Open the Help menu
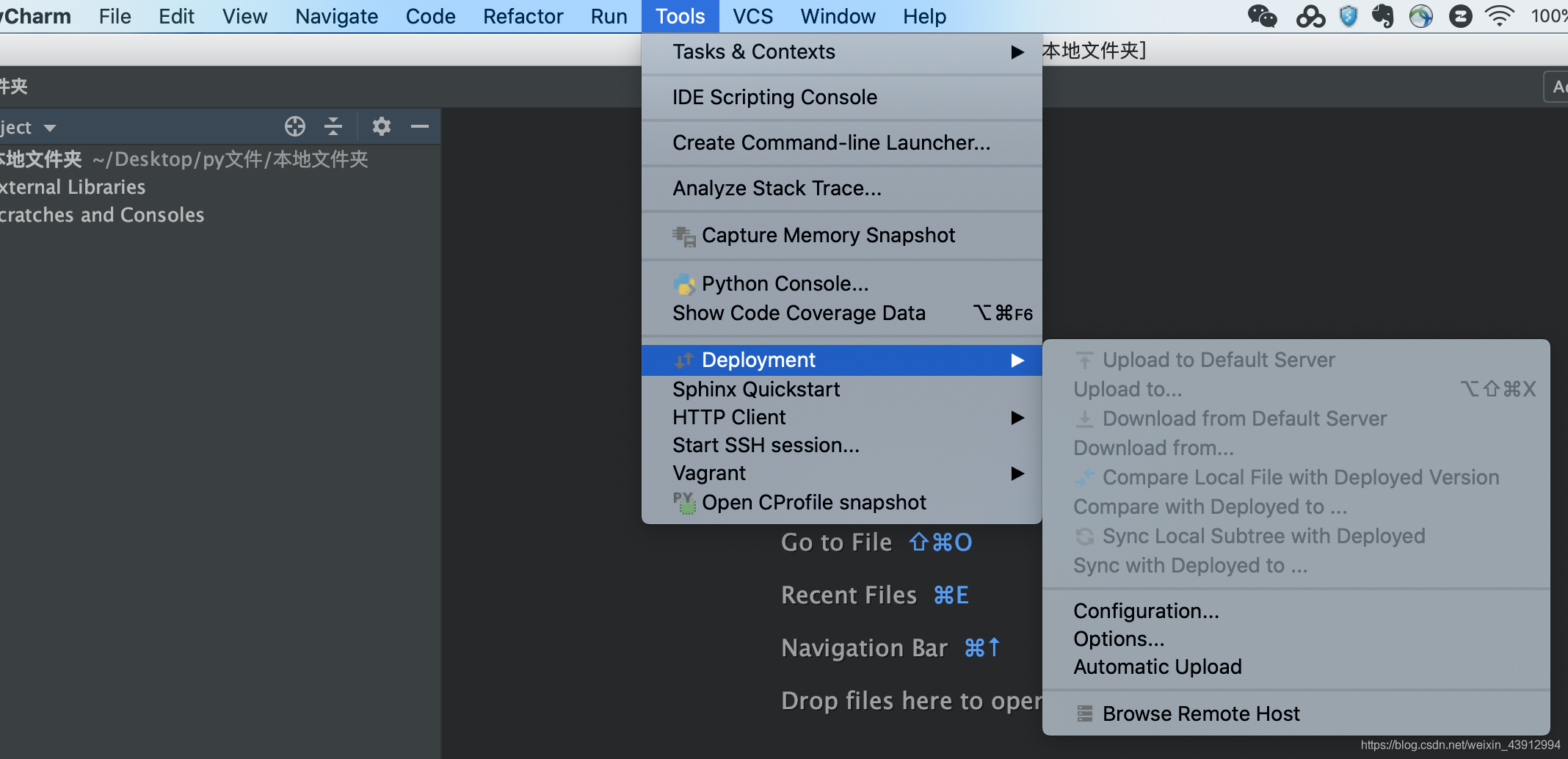This screenshot has width=1568, height=759. point(924,16)
